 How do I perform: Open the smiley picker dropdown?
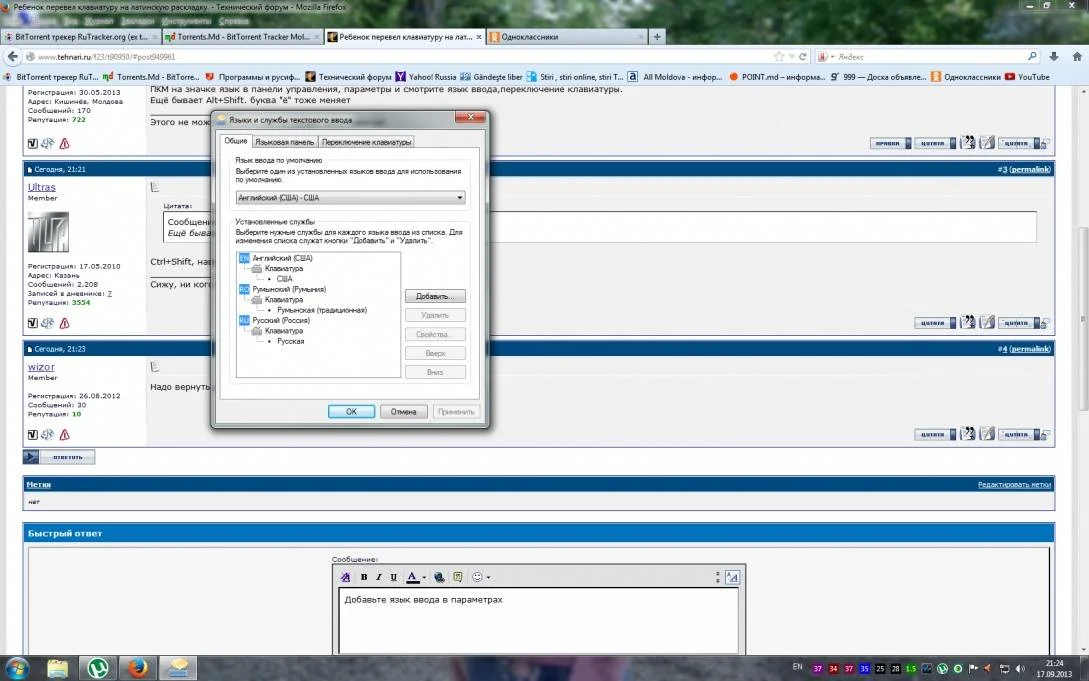488,577
